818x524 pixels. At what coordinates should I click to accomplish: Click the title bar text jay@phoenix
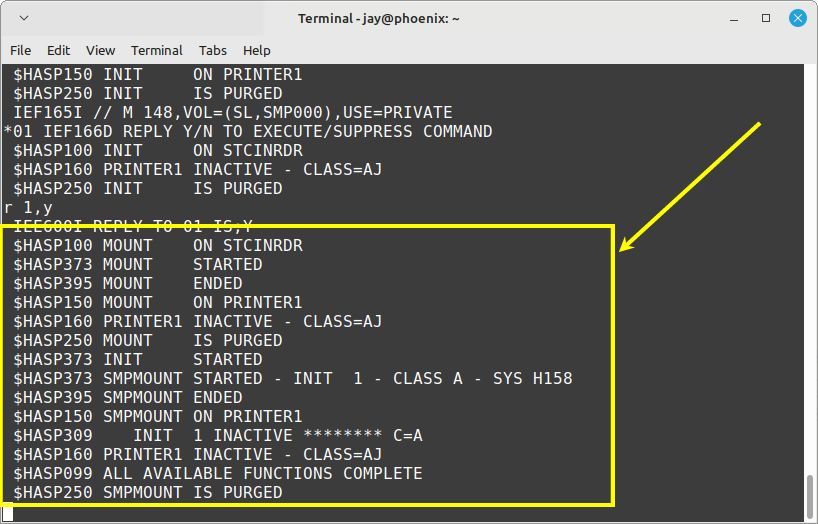[408, 19]
